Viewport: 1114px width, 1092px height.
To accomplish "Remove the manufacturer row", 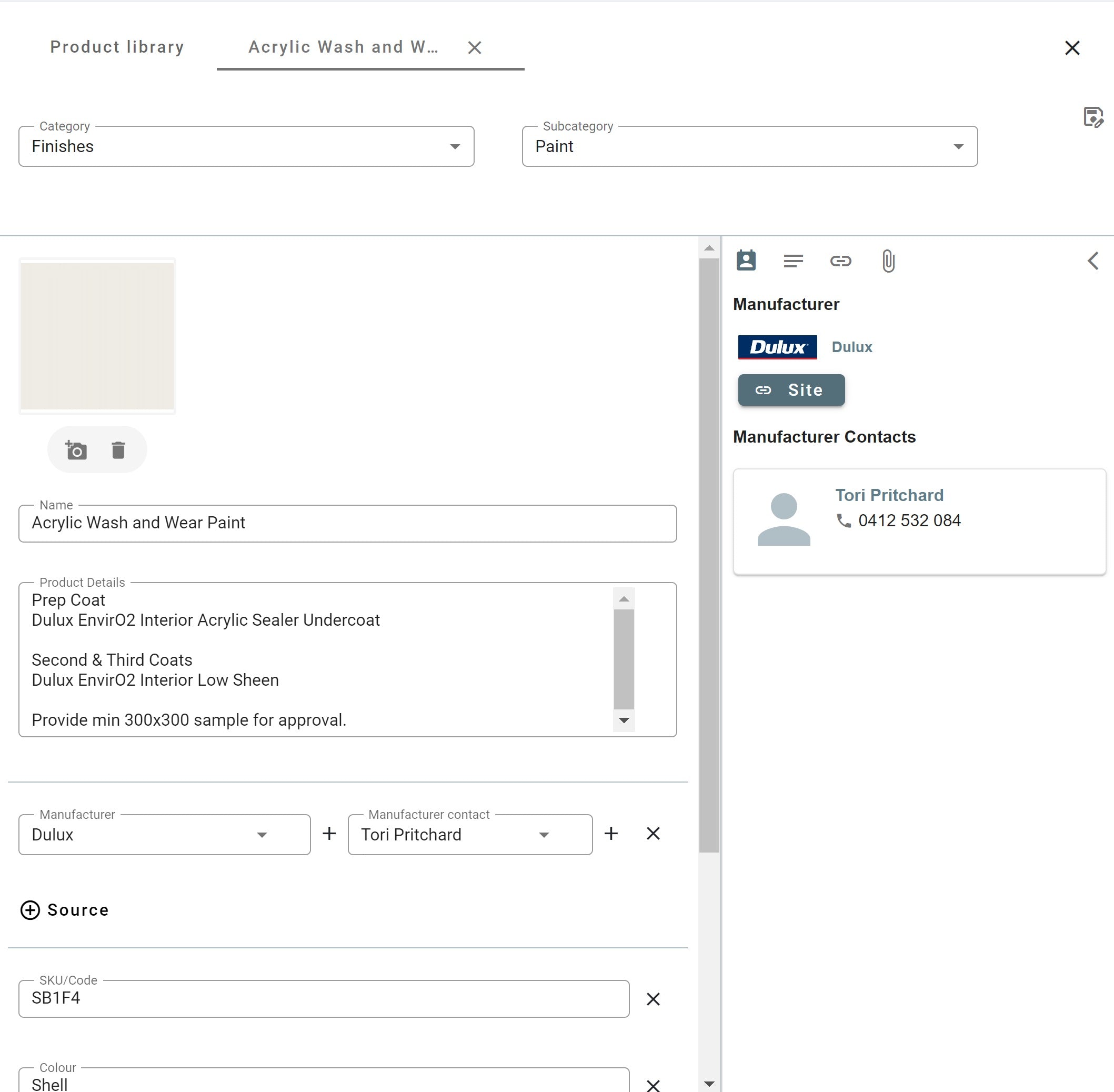I will [x=653, y=833].
